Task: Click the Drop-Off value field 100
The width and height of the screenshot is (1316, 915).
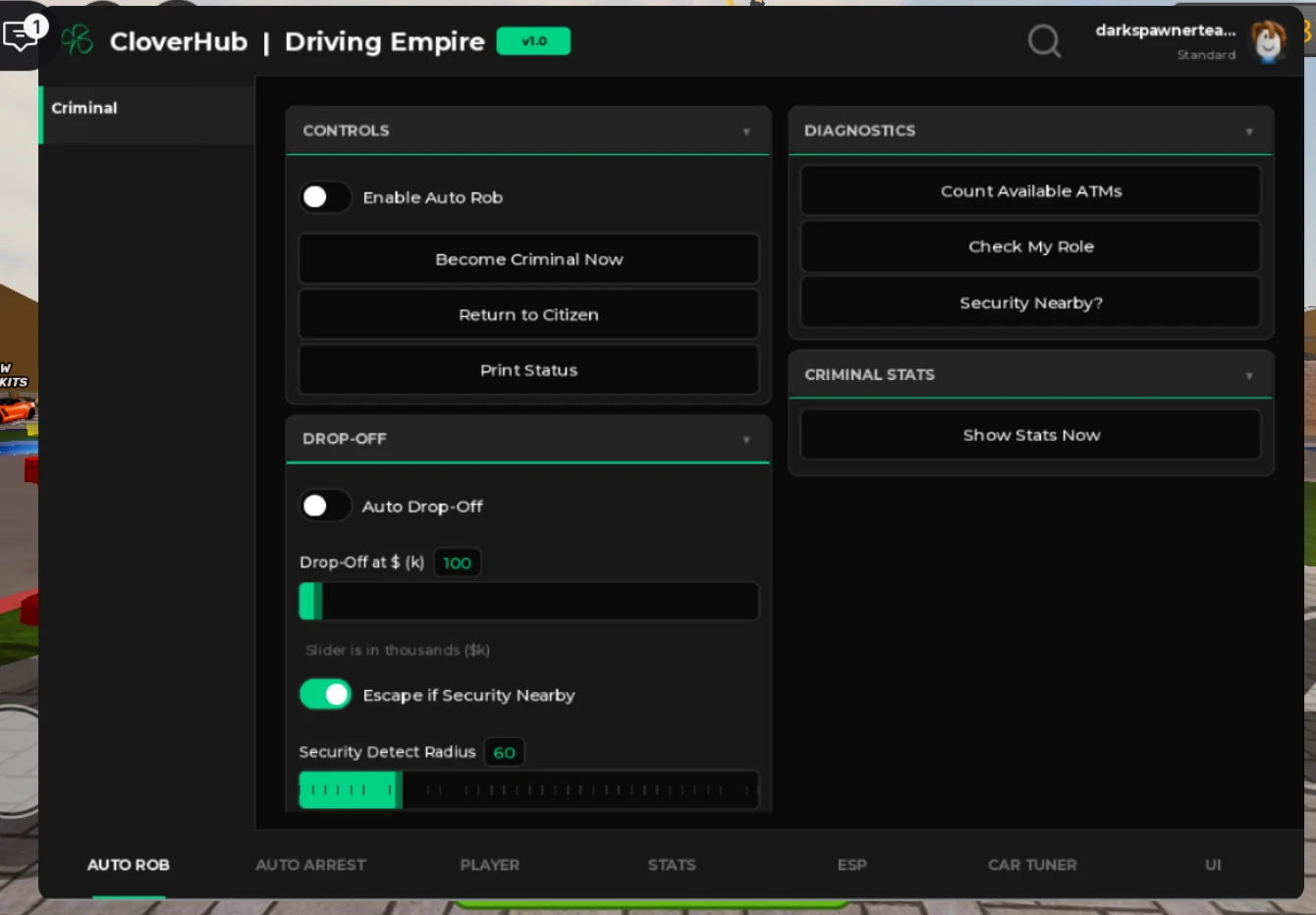Action: pos(457,563)
